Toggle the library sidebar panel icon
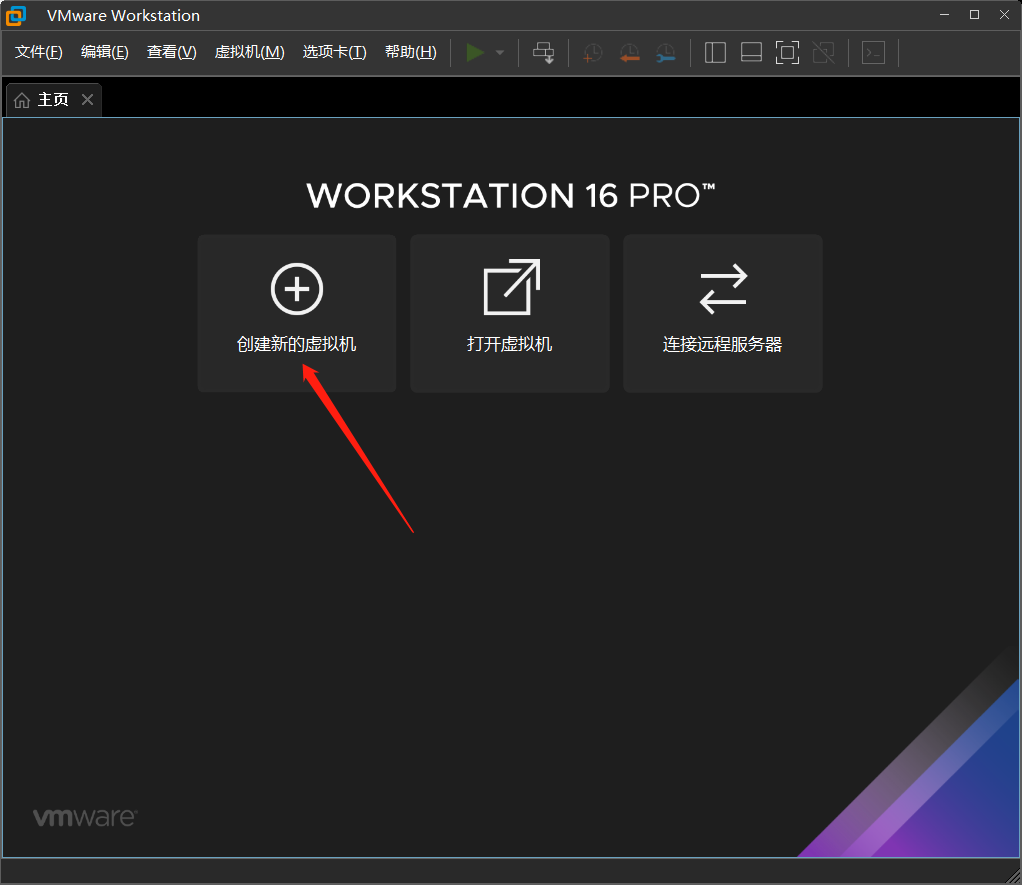 [715, 53]
